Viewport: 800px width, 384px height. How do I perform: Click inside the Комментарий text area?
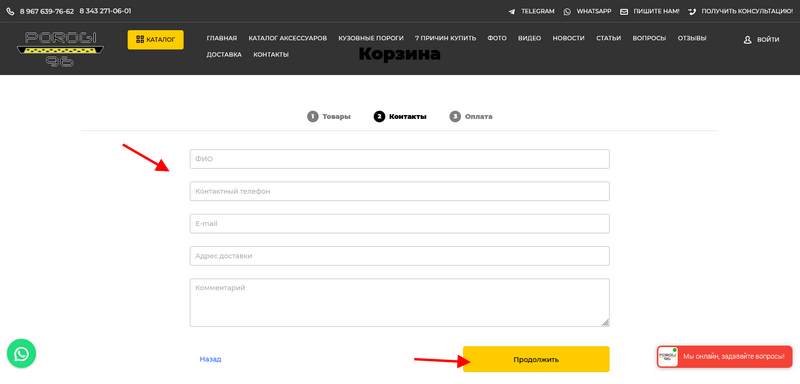399,302
